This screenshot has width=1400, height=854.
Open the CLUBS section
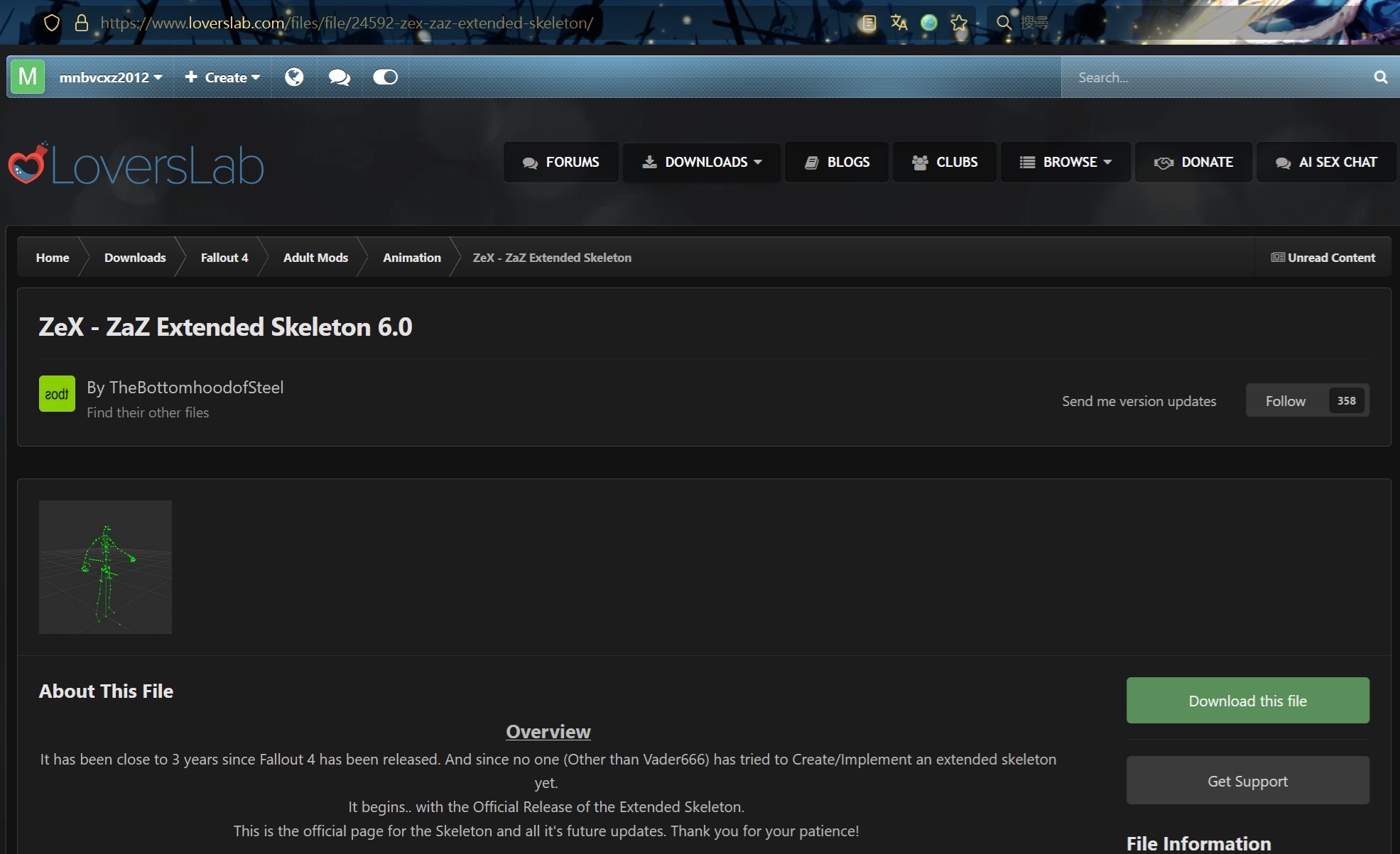[945, 163]
